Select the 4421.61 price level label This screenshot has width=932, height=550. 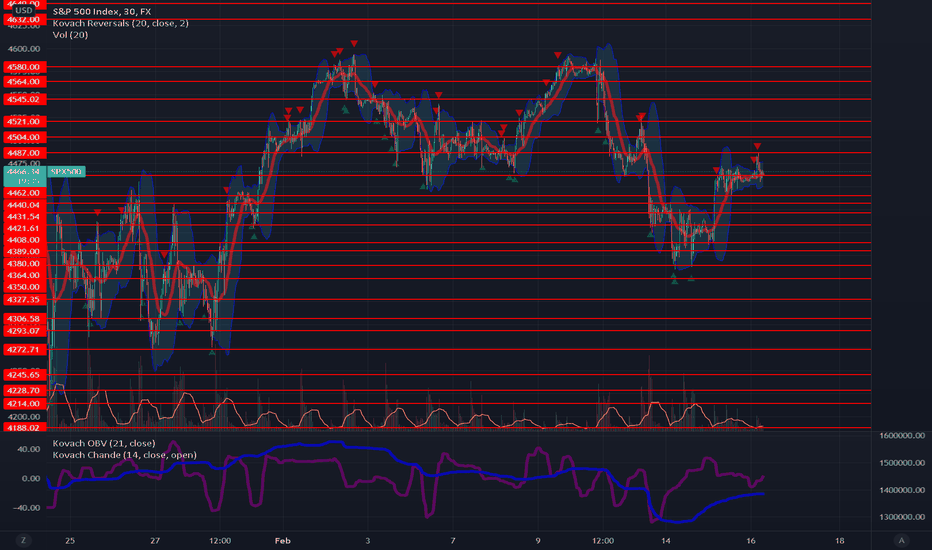tap(24, 228)
